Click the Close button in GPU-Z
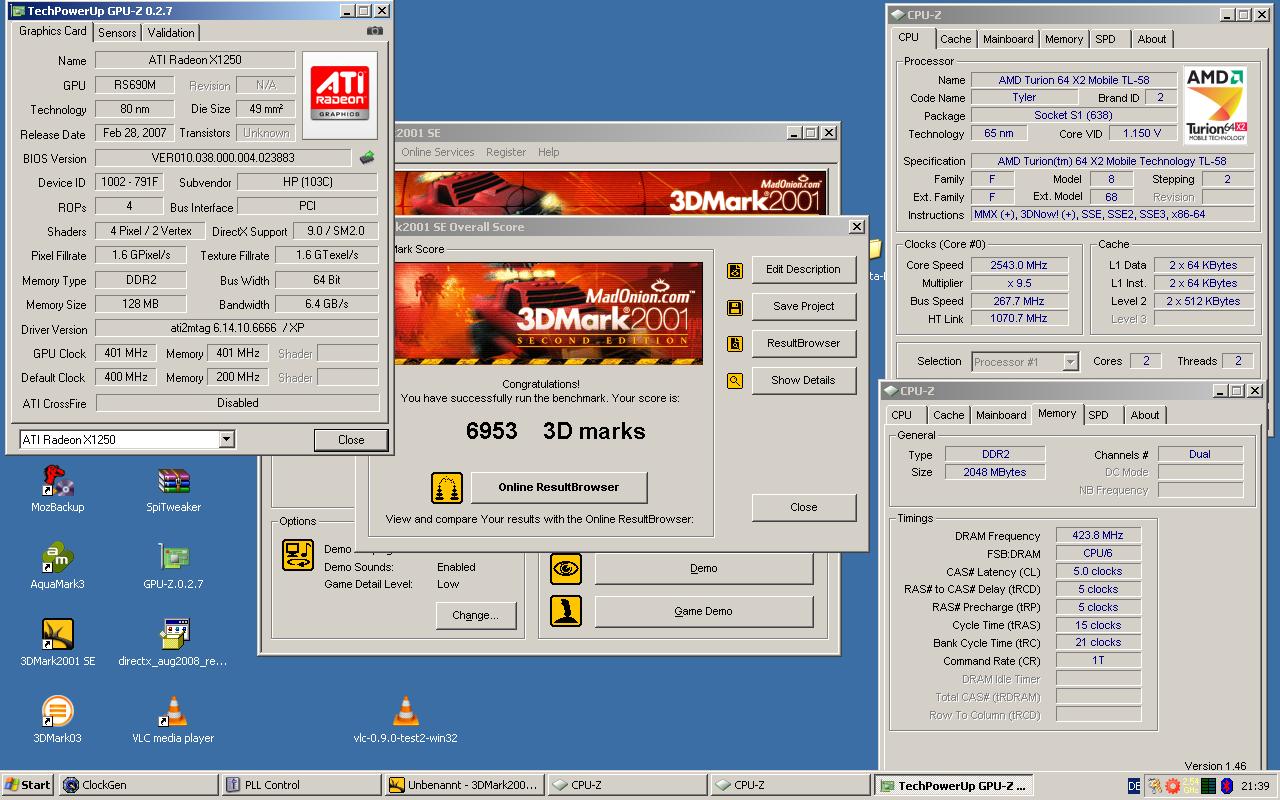 (x=351, y=440)
